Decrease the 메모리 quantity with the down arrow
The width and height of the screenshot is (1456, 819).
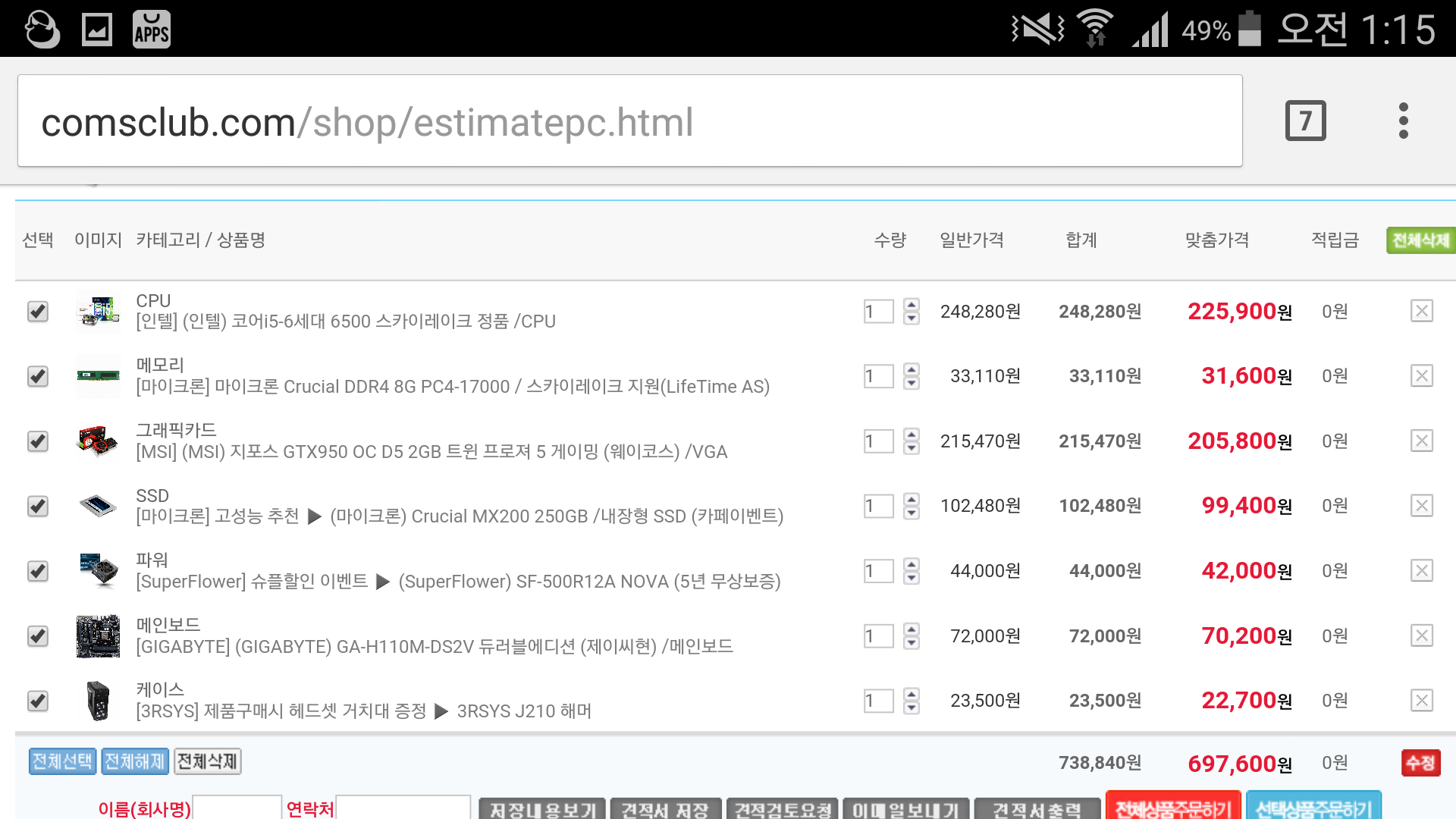point(912,384)
